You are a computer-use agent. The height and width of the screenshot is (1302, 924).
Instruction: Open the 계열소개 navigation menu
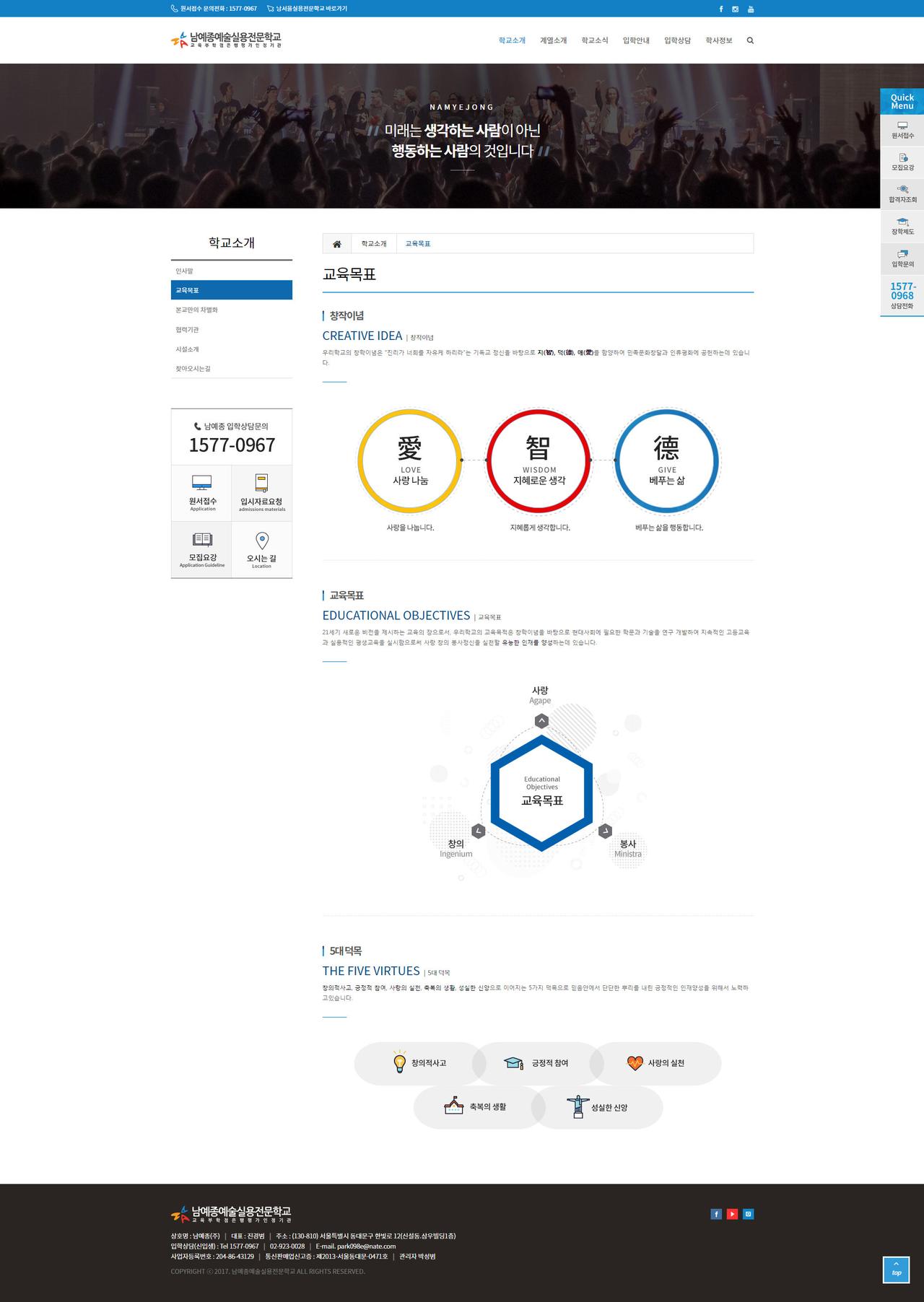[x=554, y=40]
